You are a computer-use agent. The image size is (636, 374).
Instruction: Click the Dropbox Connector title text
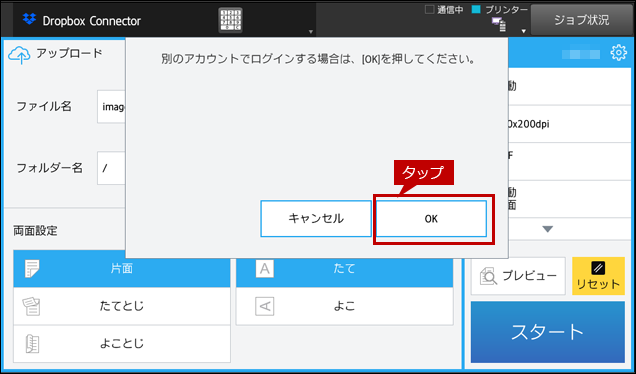point(92,21)
